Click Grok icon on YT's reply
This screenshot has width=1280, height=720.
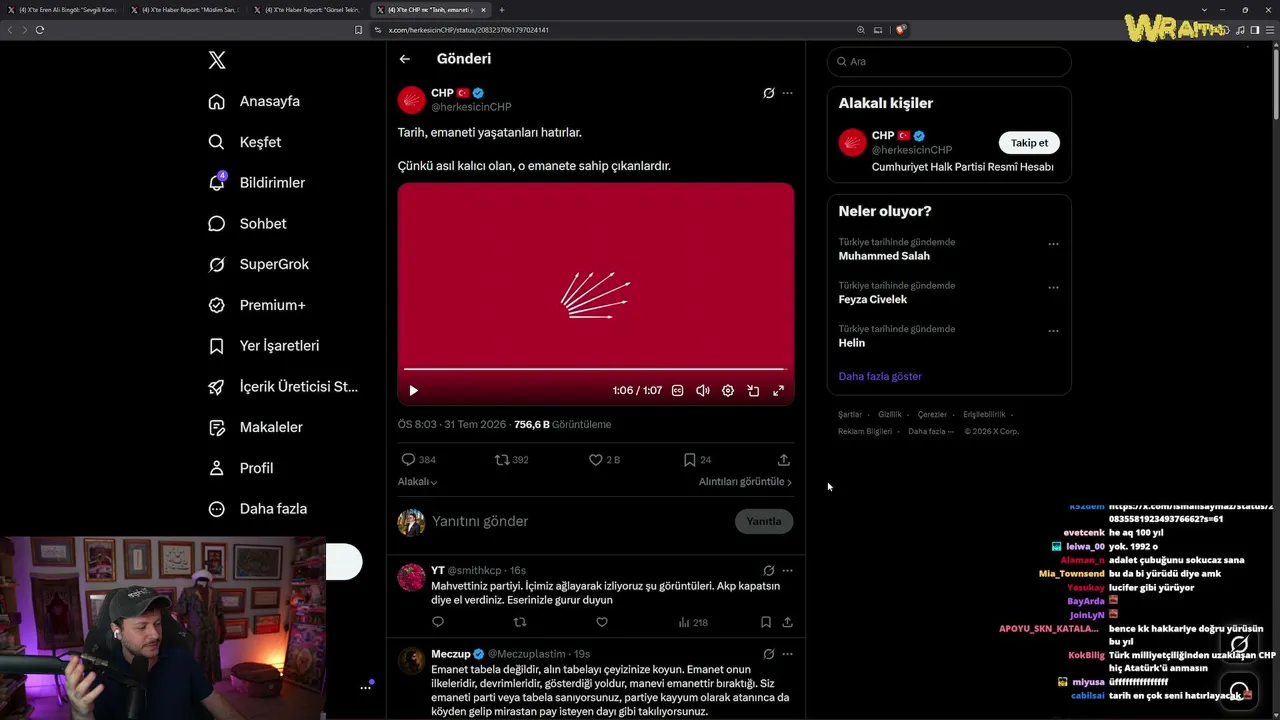coord(768,570)
